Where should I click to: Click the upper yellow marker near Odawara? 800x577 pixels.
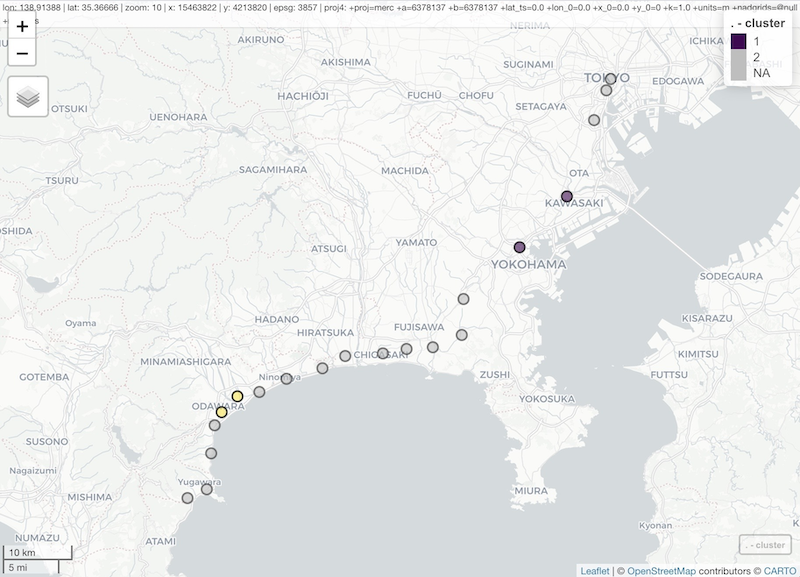coord(237,397)
